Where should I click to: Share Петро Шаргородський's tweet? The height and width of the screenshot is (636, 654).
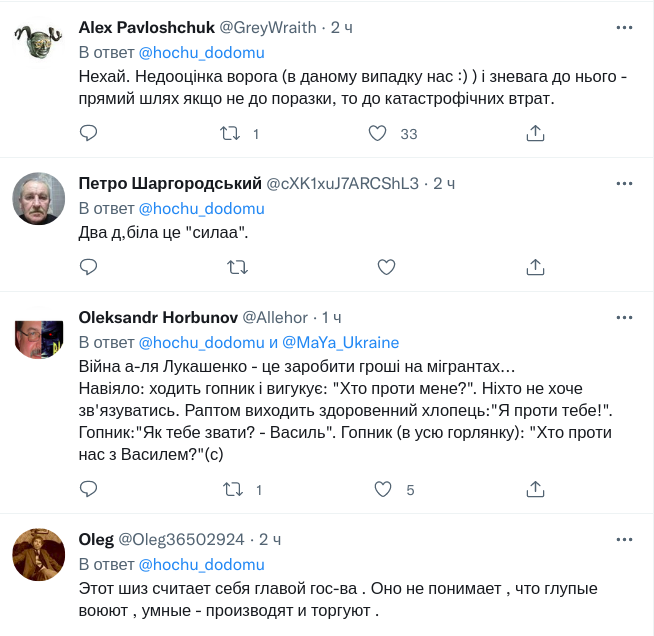534,266
